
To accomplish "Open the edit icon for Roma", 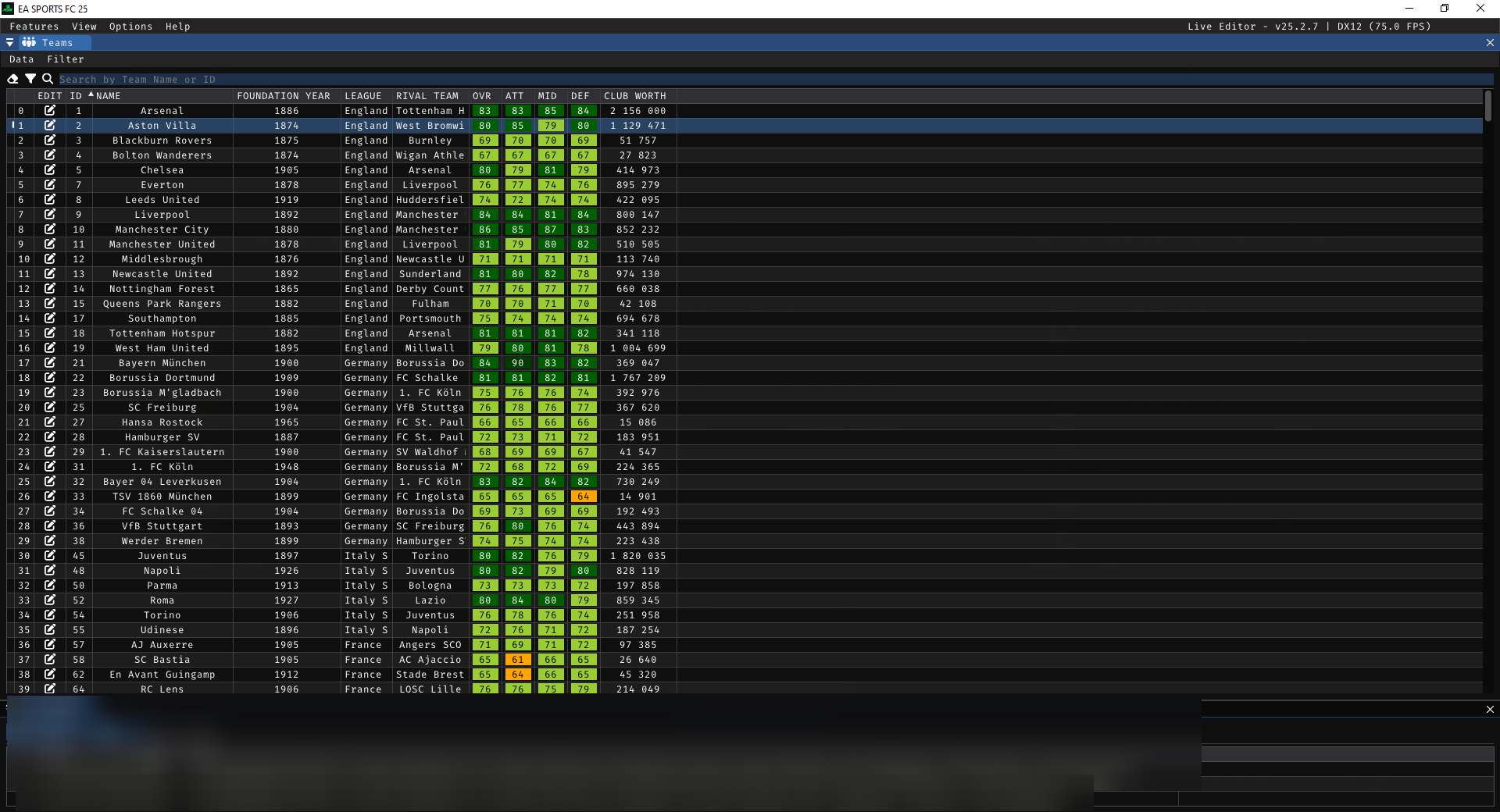I will coord(50,600).
